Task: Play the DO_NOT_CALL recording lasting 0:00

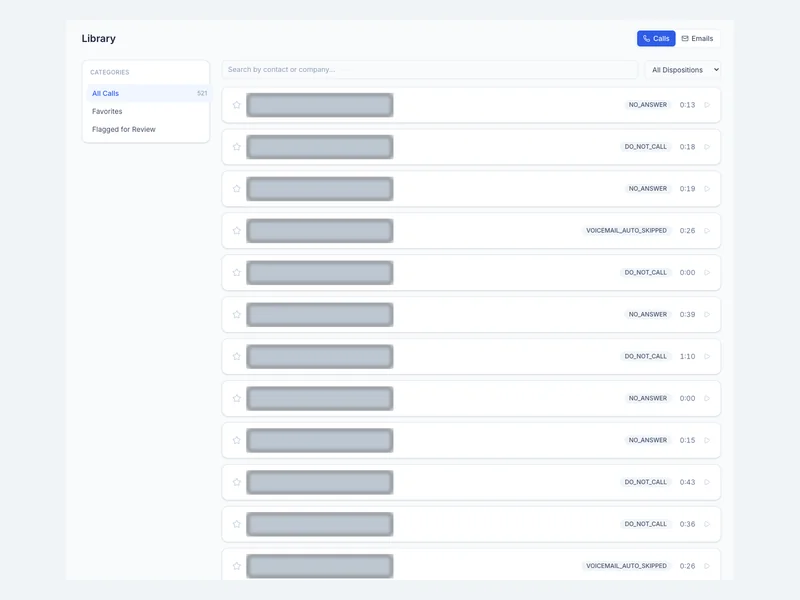Action: pyautogui.click(x=707, y=272)
